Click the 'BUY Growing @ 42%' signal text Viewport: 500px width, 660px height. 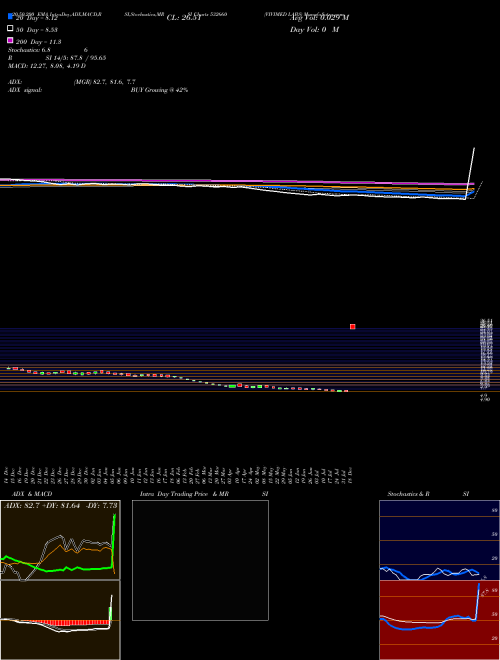[159, 90]
